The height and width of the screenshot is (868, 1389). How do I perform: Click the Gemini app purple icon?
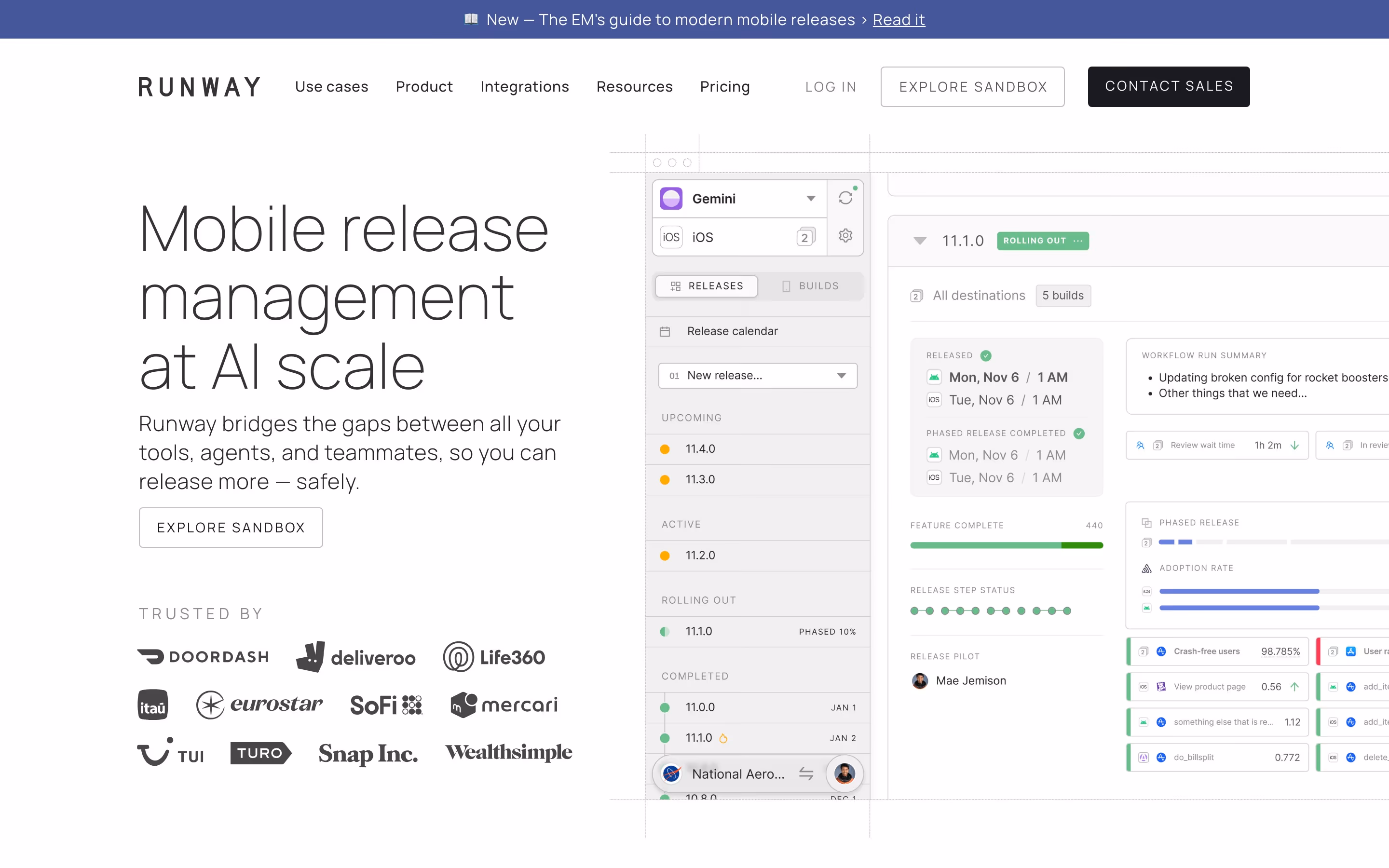coord(671,199)
